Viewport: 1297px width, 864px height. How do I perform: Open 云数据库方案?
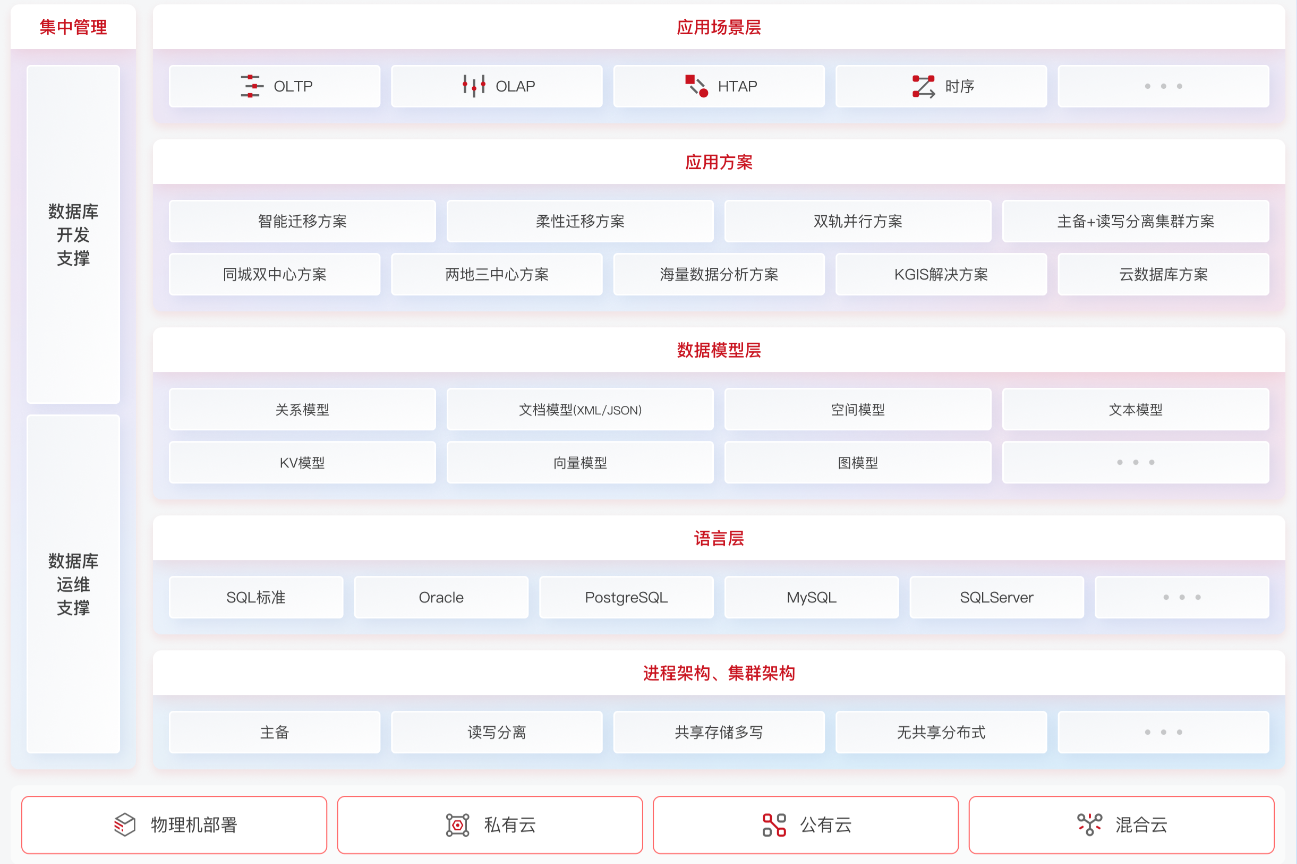coord(1163,274)
